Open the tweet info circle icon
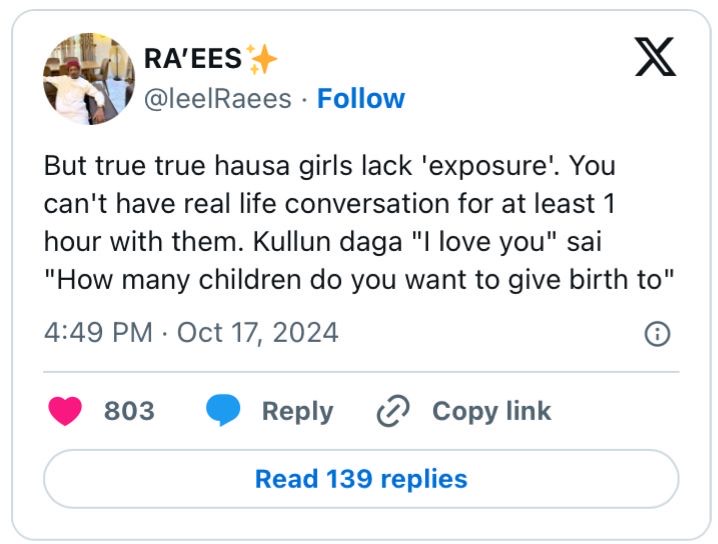Image resolution: width=718 pixels, height=544 pixels. [657, 333]
